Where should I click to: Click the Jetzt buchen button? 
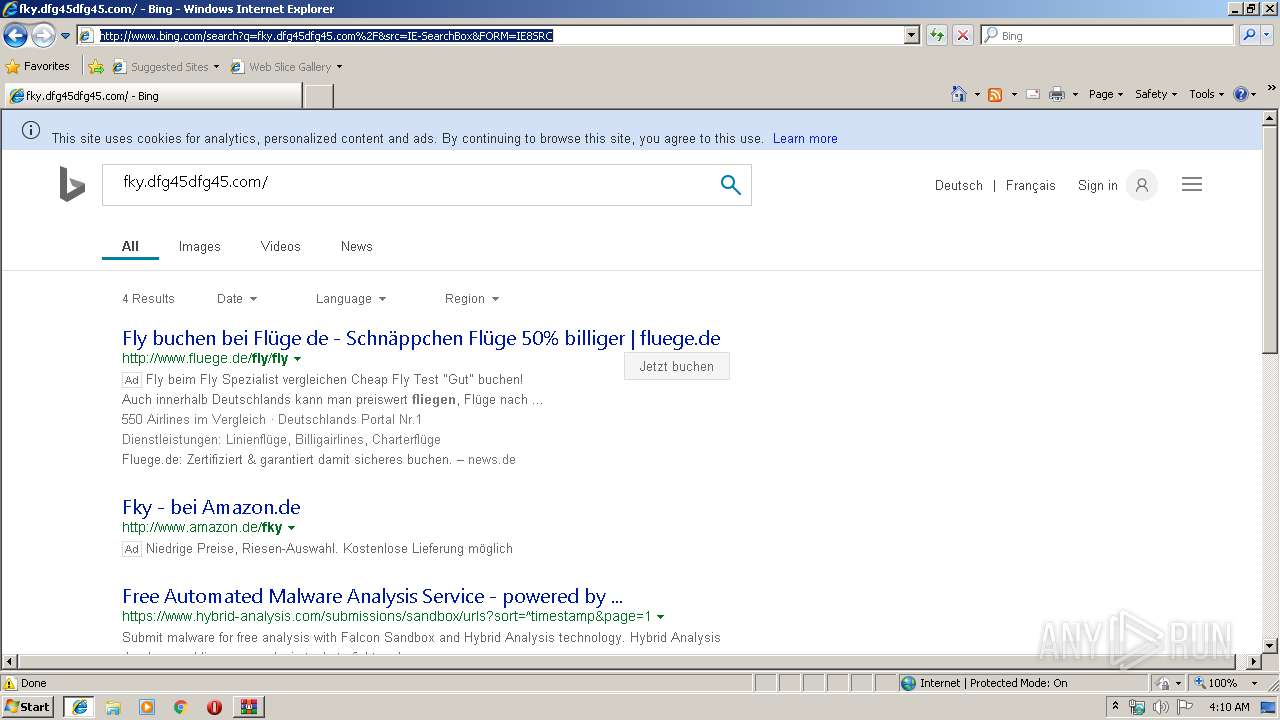[677, 366]
